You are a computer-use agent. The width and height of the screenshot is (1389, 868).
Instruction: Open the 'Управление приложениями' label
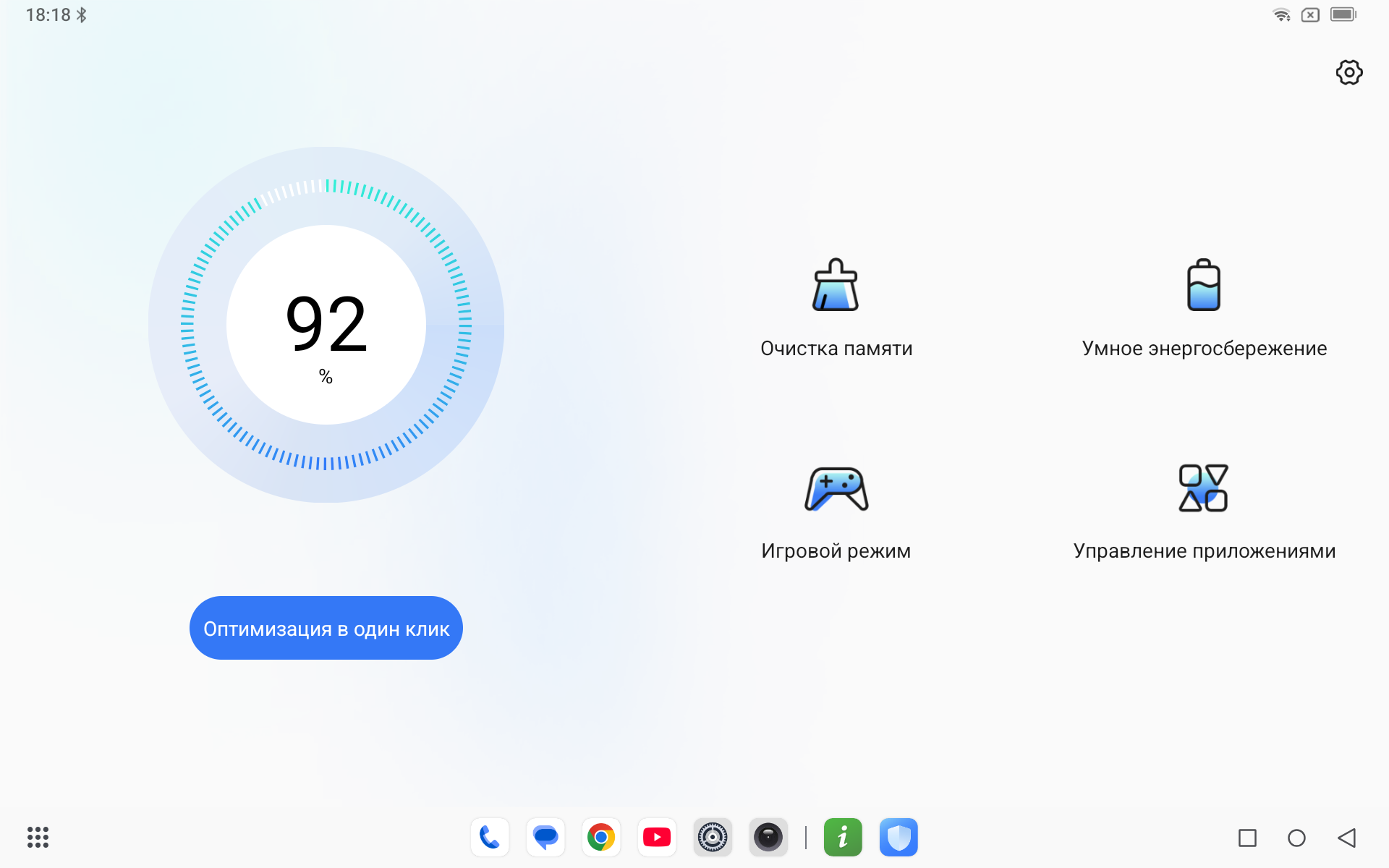pos(1204,551)
